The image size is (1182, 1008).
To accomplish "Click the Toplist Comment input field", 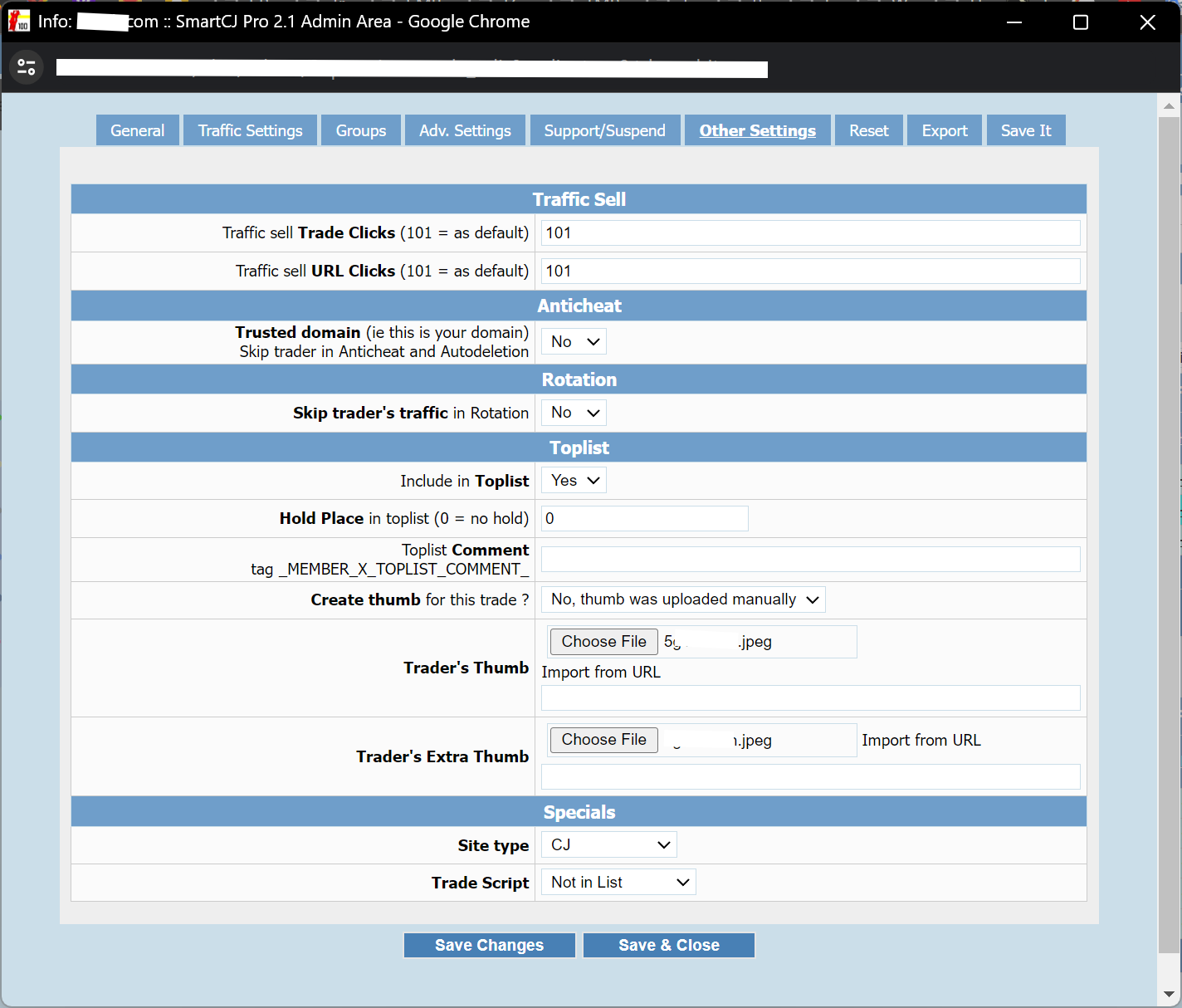I will [810, 559].
